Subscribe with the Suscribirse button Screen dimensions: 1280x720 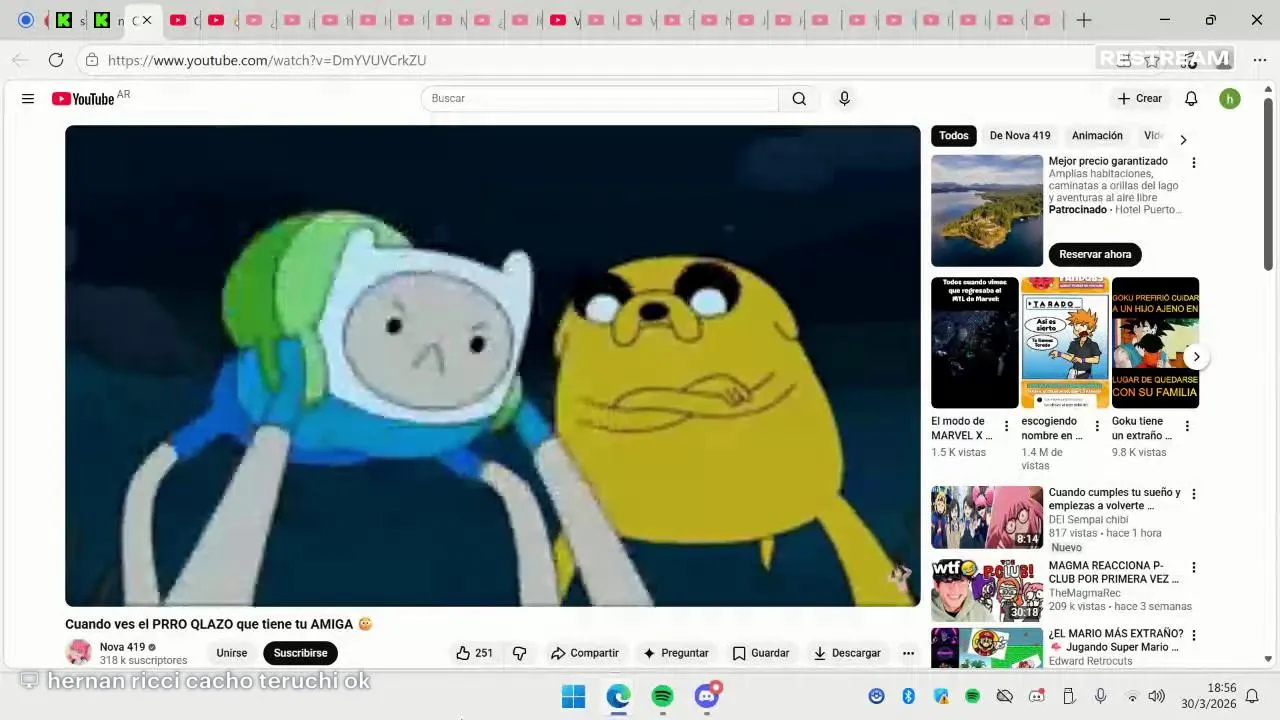coord(300,653)
